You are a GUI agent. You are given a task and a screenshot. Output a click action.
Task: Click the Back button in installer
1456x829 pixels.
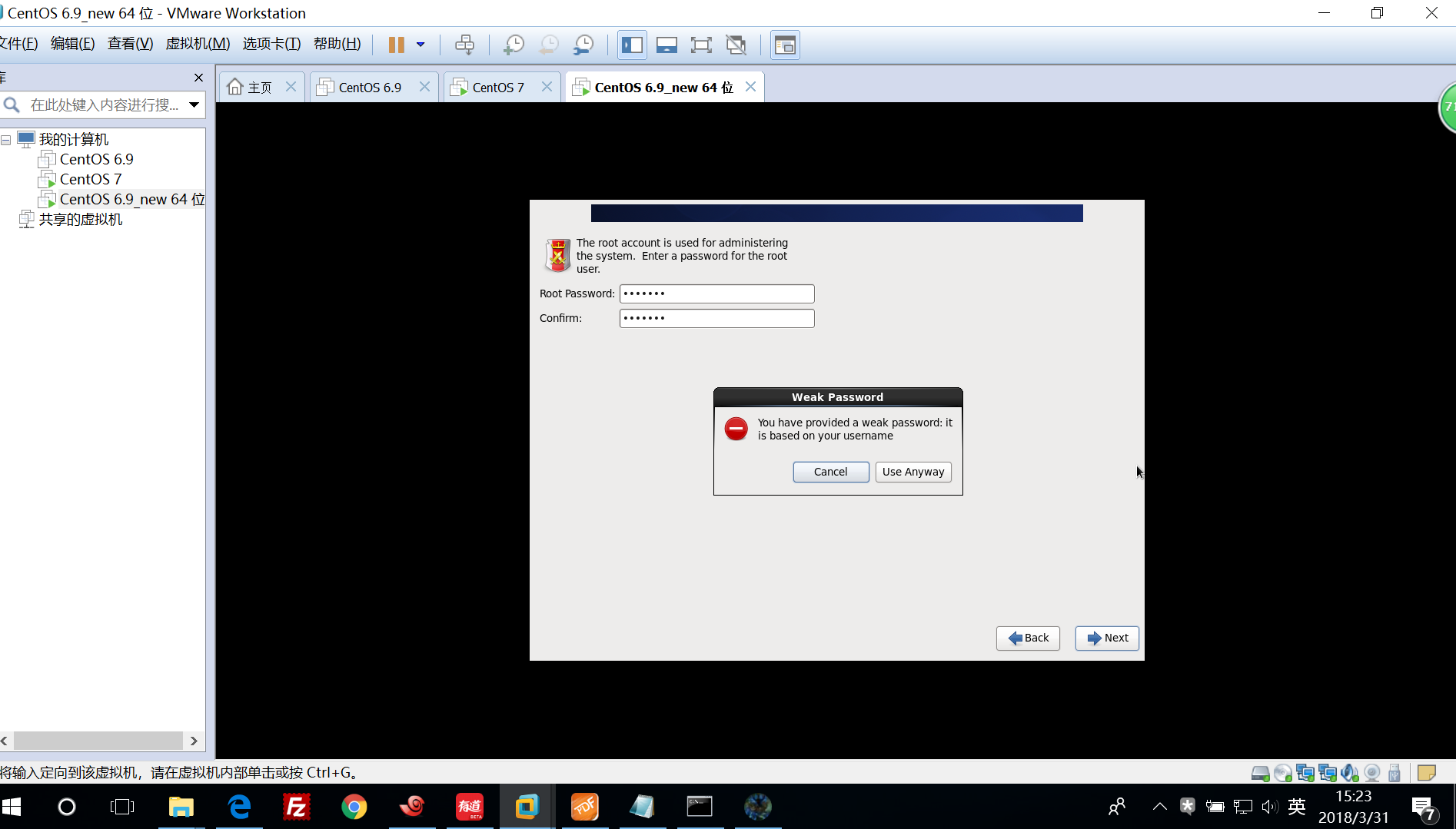1028,638
